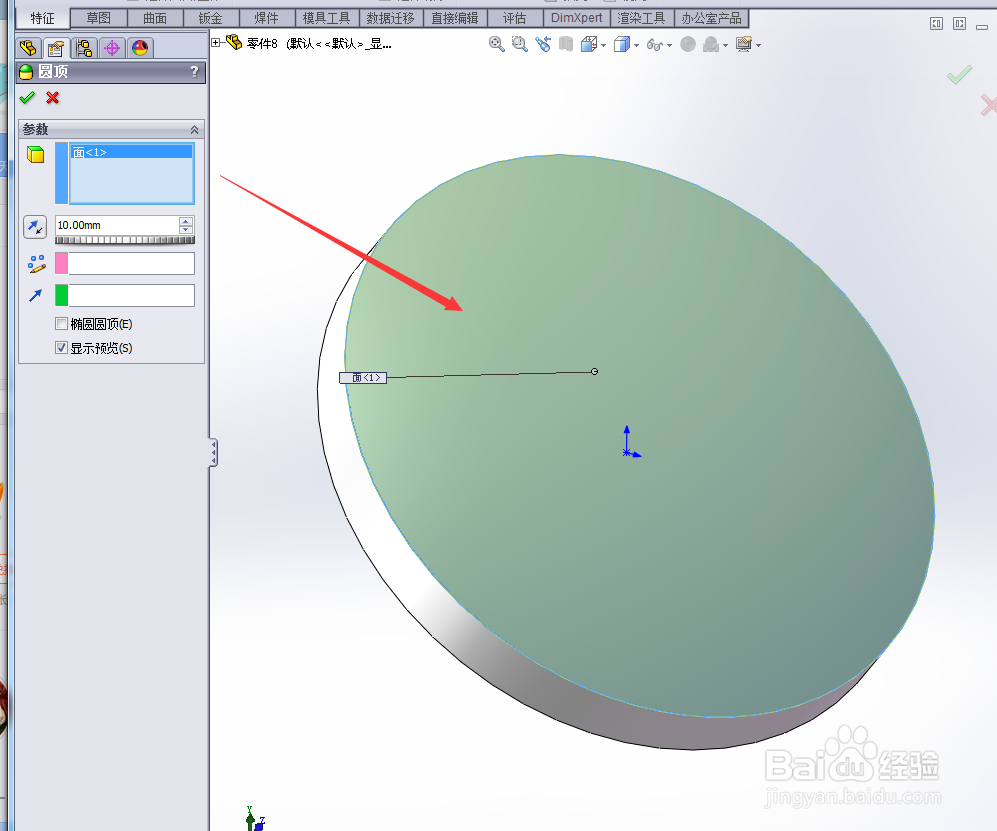Click Previous View icon
This screenshot has width=997, height=831.
click(x=543, y=44)
